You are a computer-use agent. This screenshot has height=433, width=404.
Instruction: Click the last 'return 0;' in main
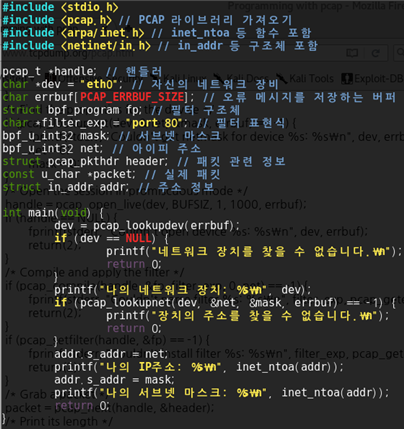click(82, 405)
